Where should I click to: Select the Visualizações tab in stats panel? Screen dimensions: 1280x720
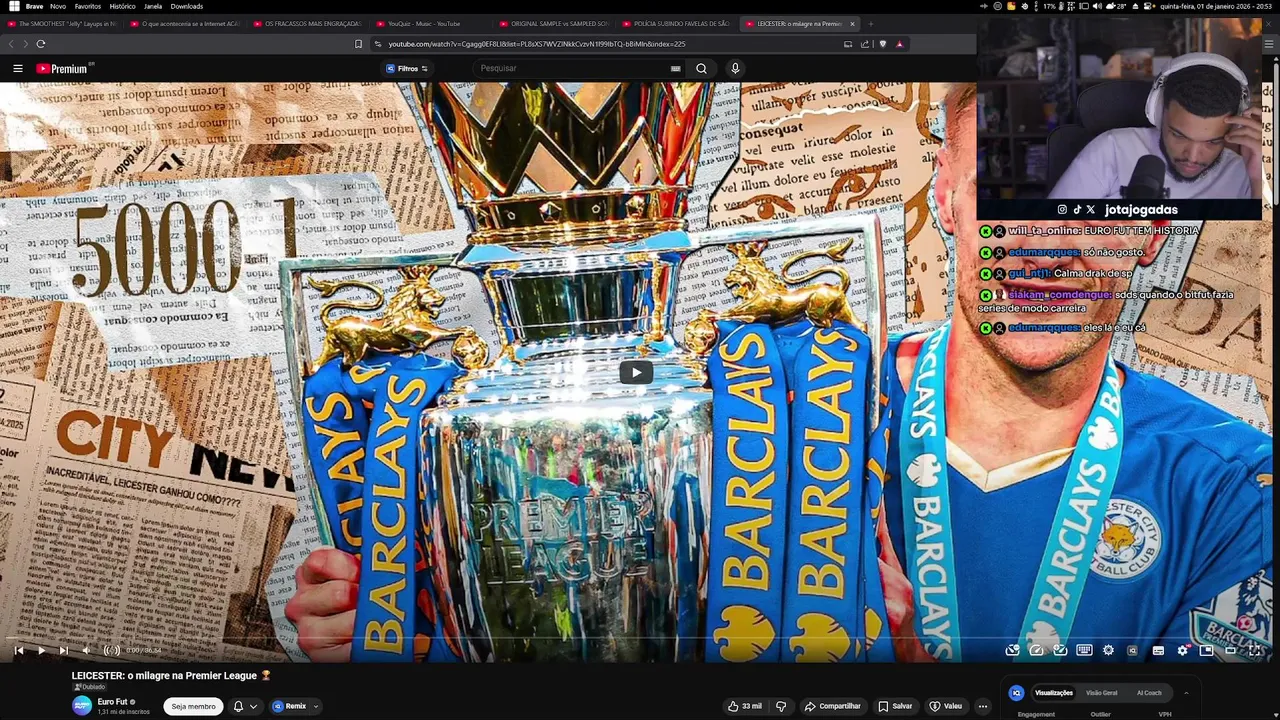click(1054, 693)
